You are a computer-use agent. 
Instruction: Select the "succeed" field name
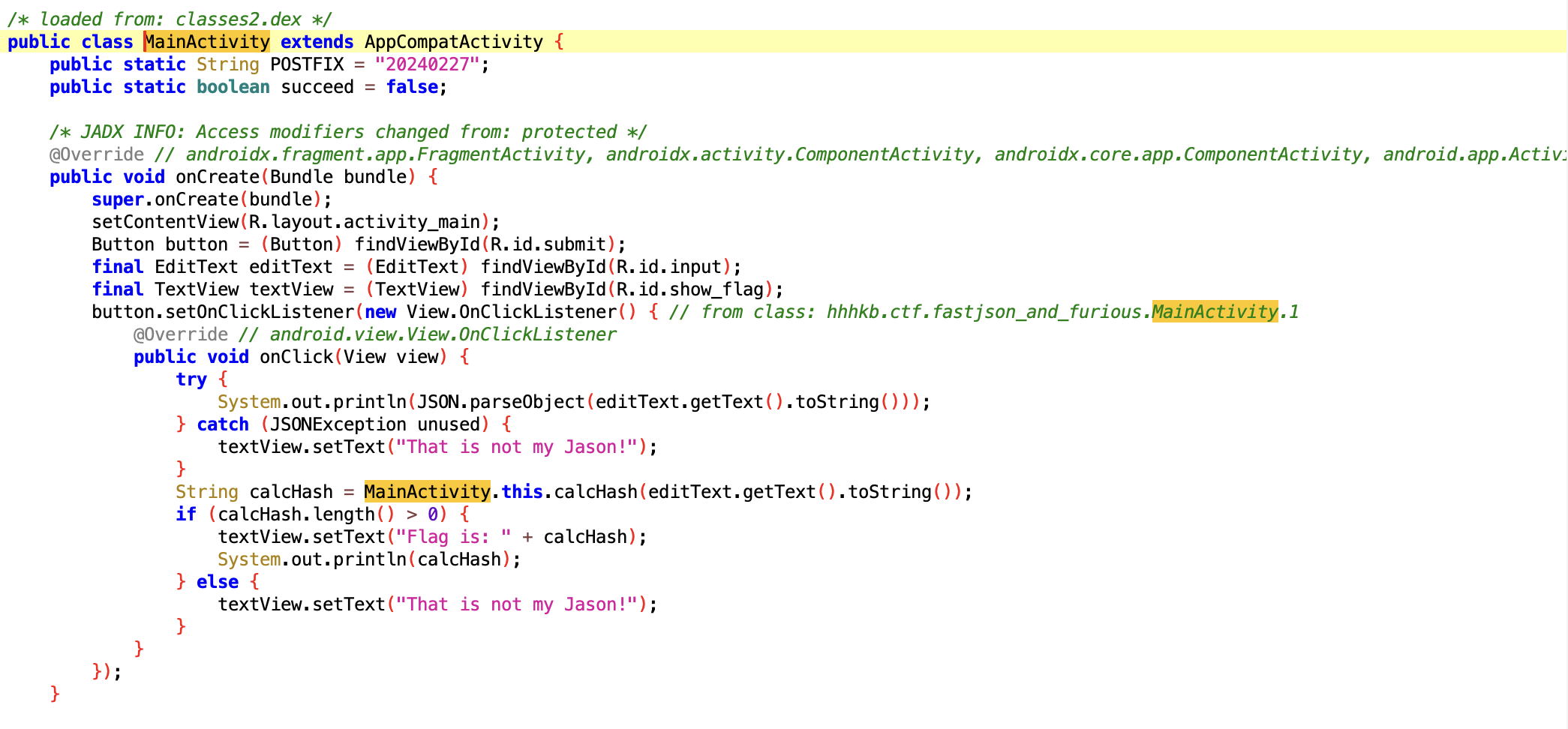click(x=317, y=87)
